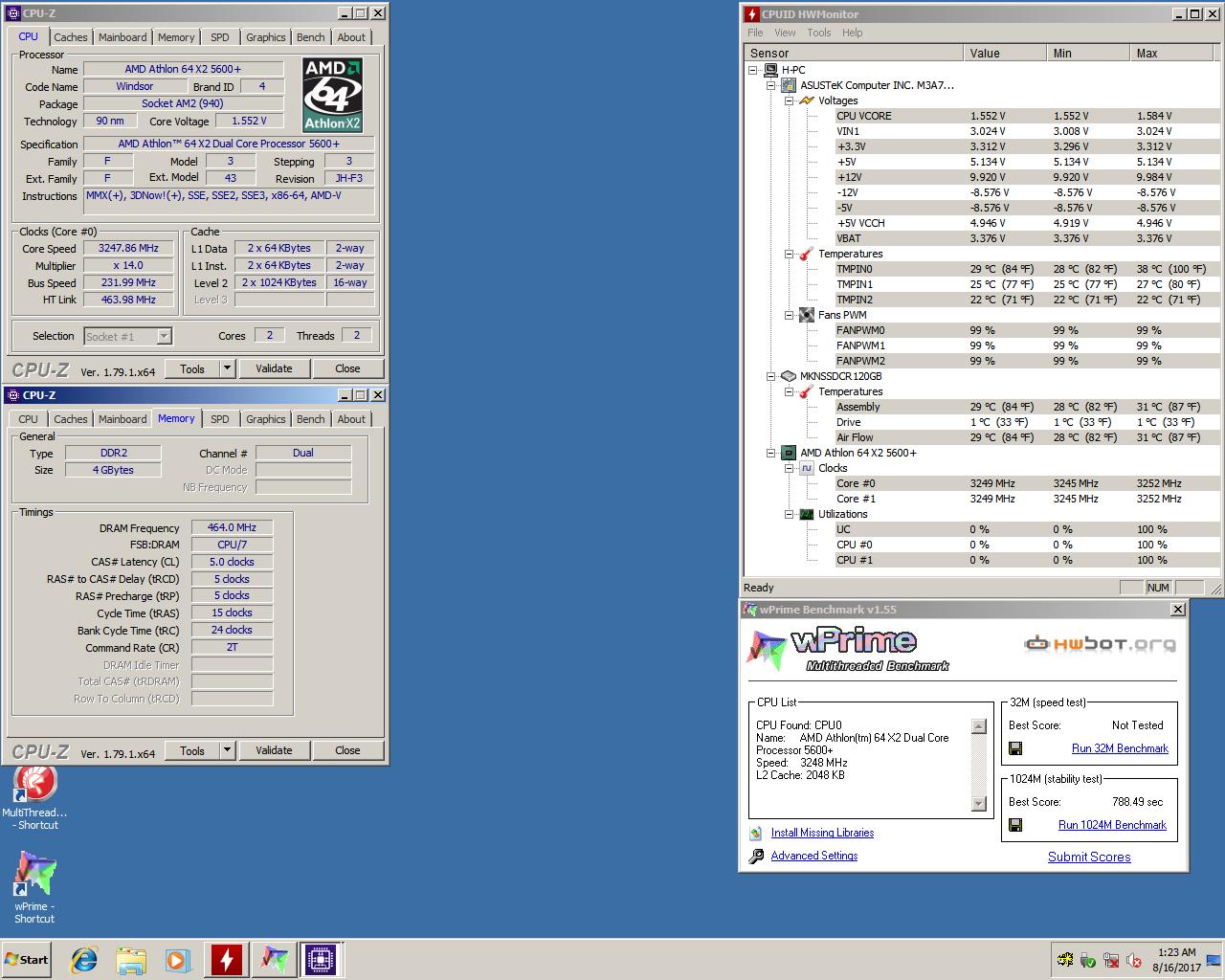Screen dimensions: 1225x980
Task: Open Windows Explorer folder in taskbar
Action: (x=131, y=960)
